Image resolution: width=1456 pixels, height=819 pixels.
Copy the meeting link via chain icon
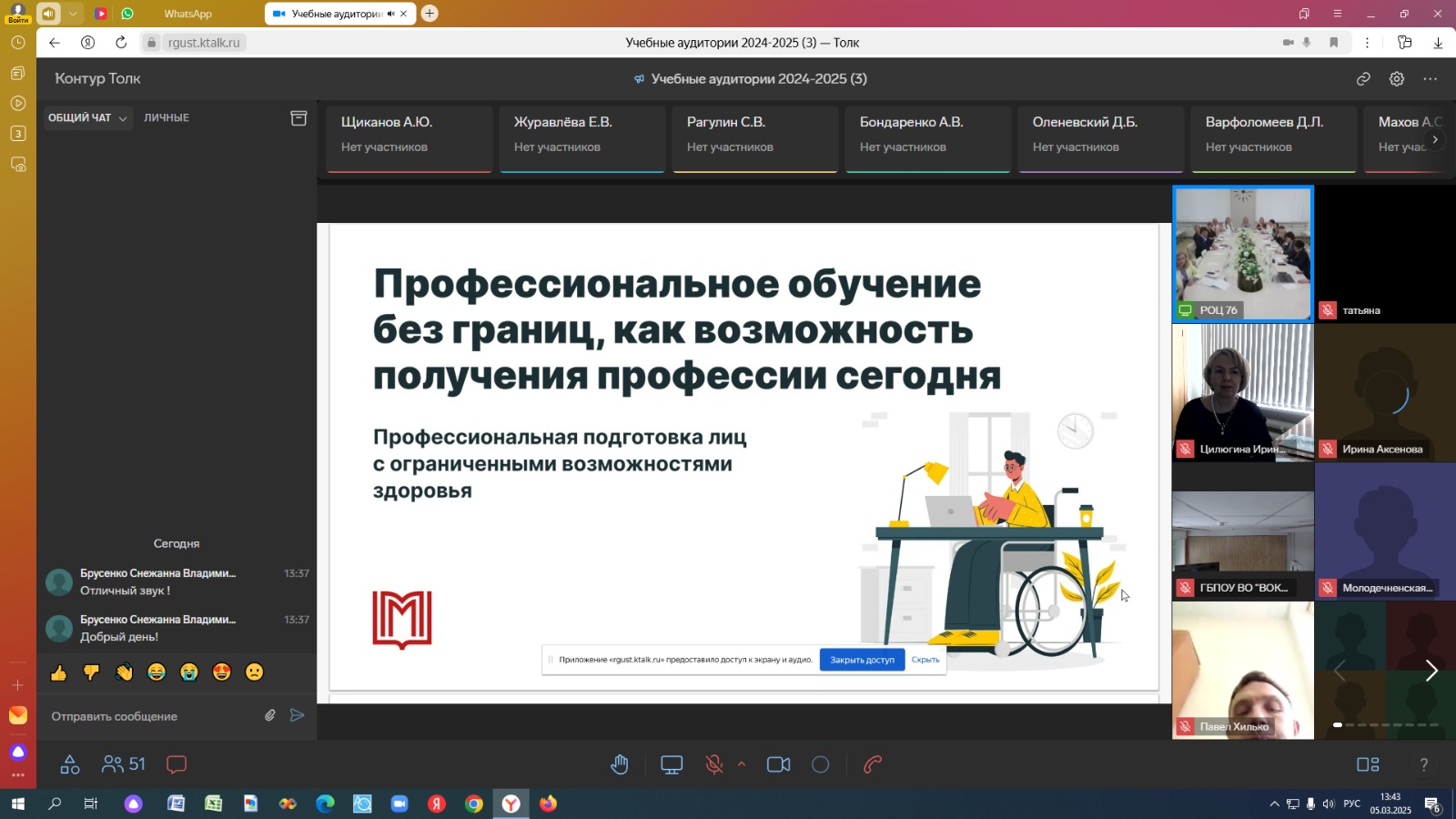pyautogui.click(x=1363, y=79)
